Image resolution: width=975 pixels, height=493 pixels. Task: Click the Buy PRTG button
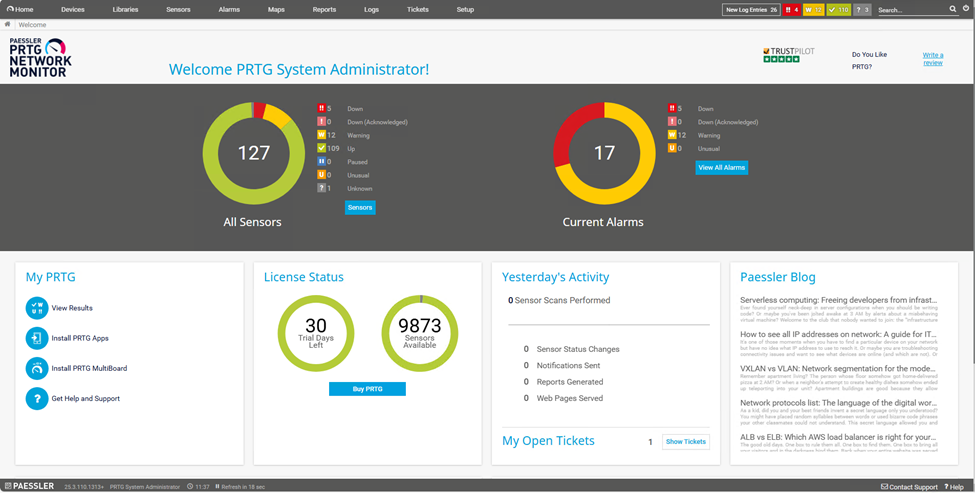tap(367, 389)
